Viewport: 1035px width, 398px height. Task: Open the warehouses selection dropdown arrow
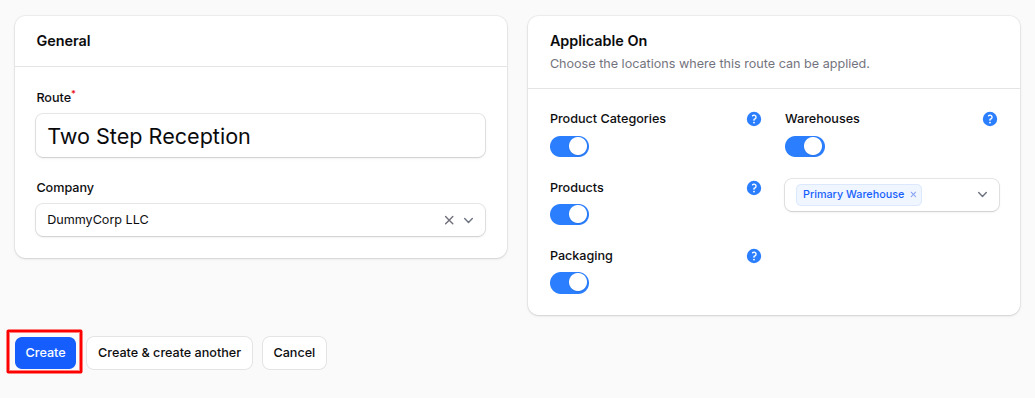pyautogui.click(x=982, y=195)
